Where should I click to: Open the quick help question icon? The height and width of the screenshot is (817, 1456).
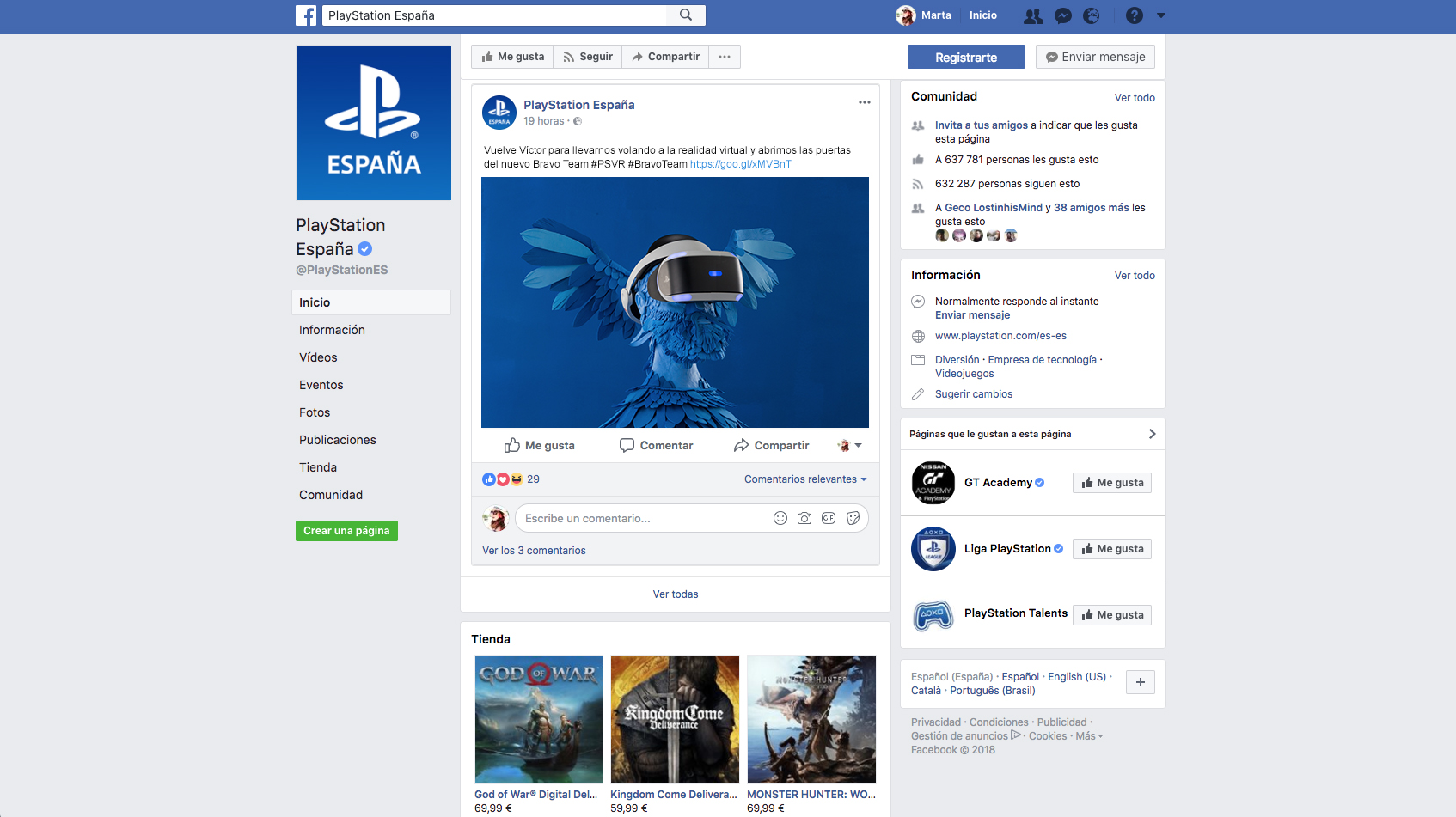coord(1135,15)
